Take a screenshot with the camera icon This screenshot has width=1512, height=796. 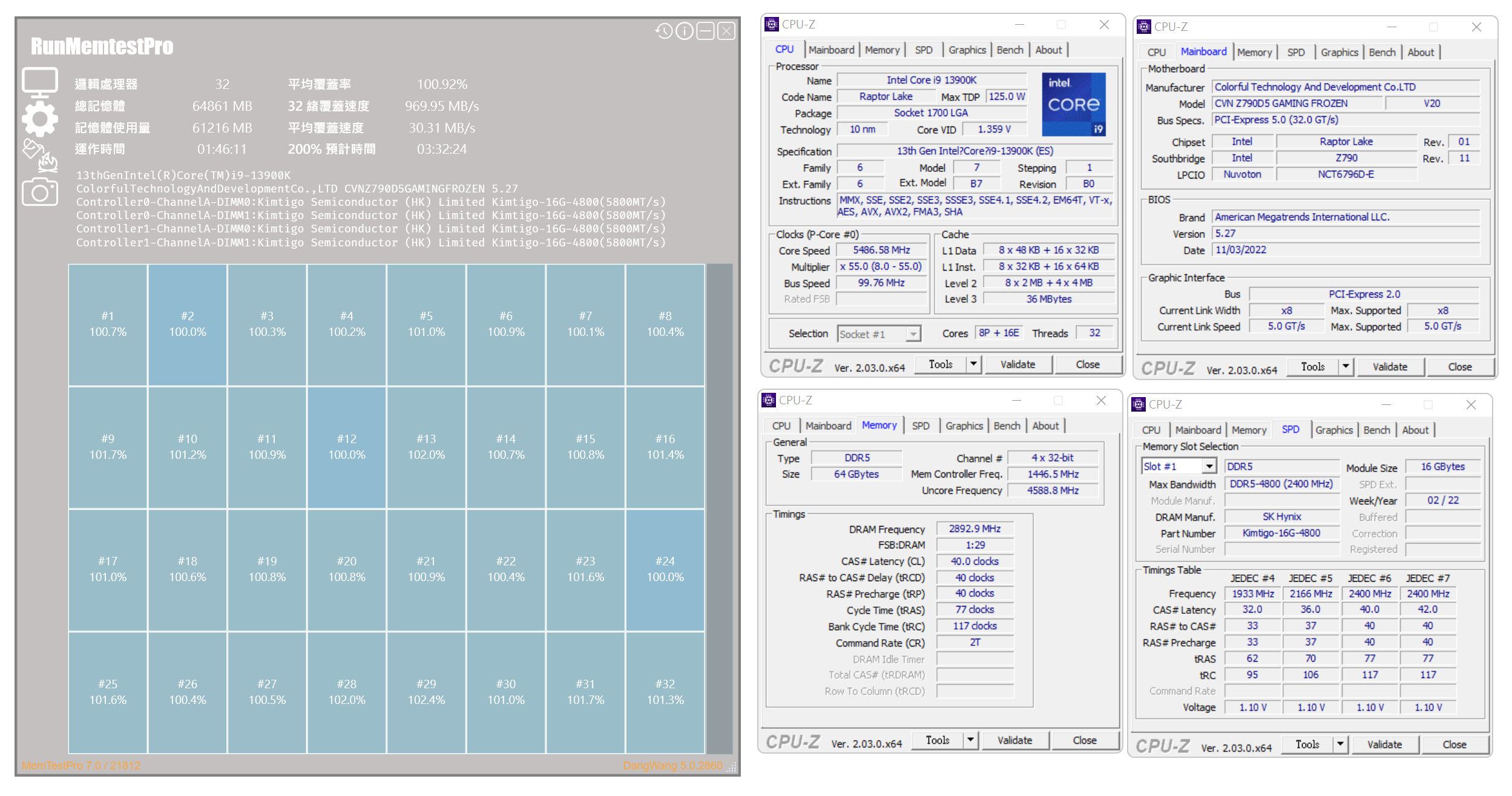[x=40, y=192]
